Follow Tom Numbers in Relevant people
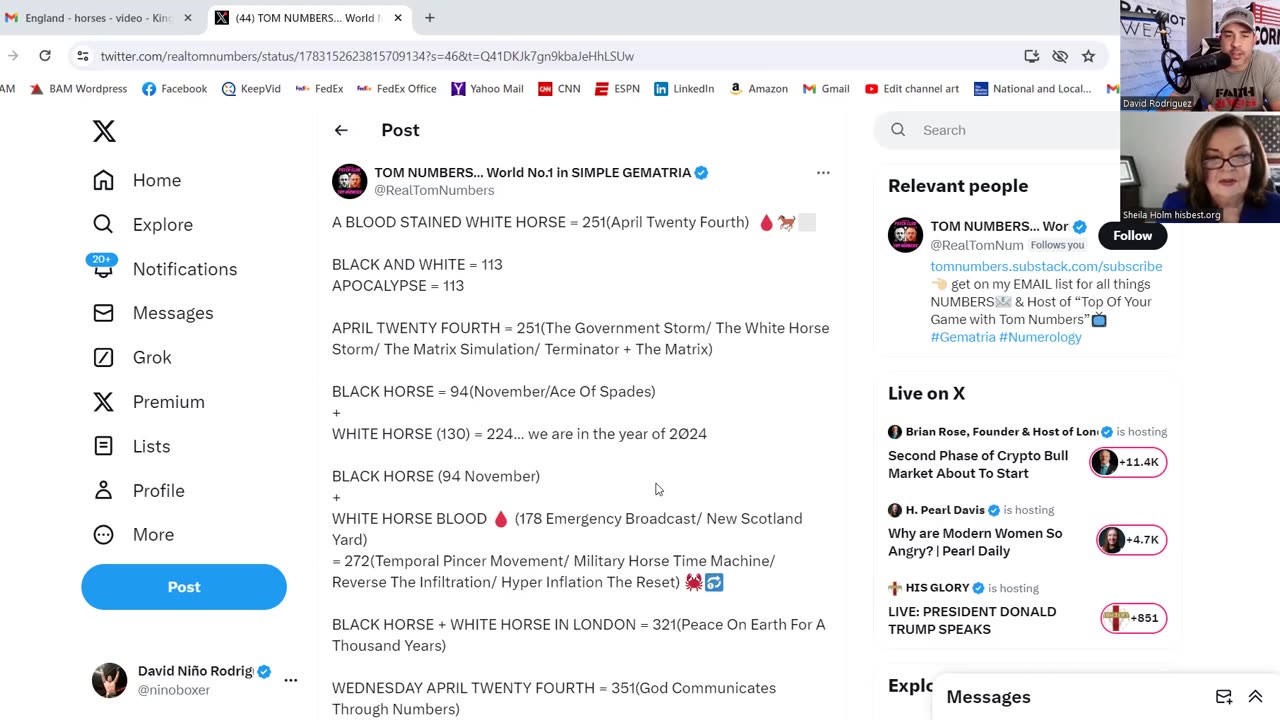This screenshot has width=1280, height=720. [1132, 235]
